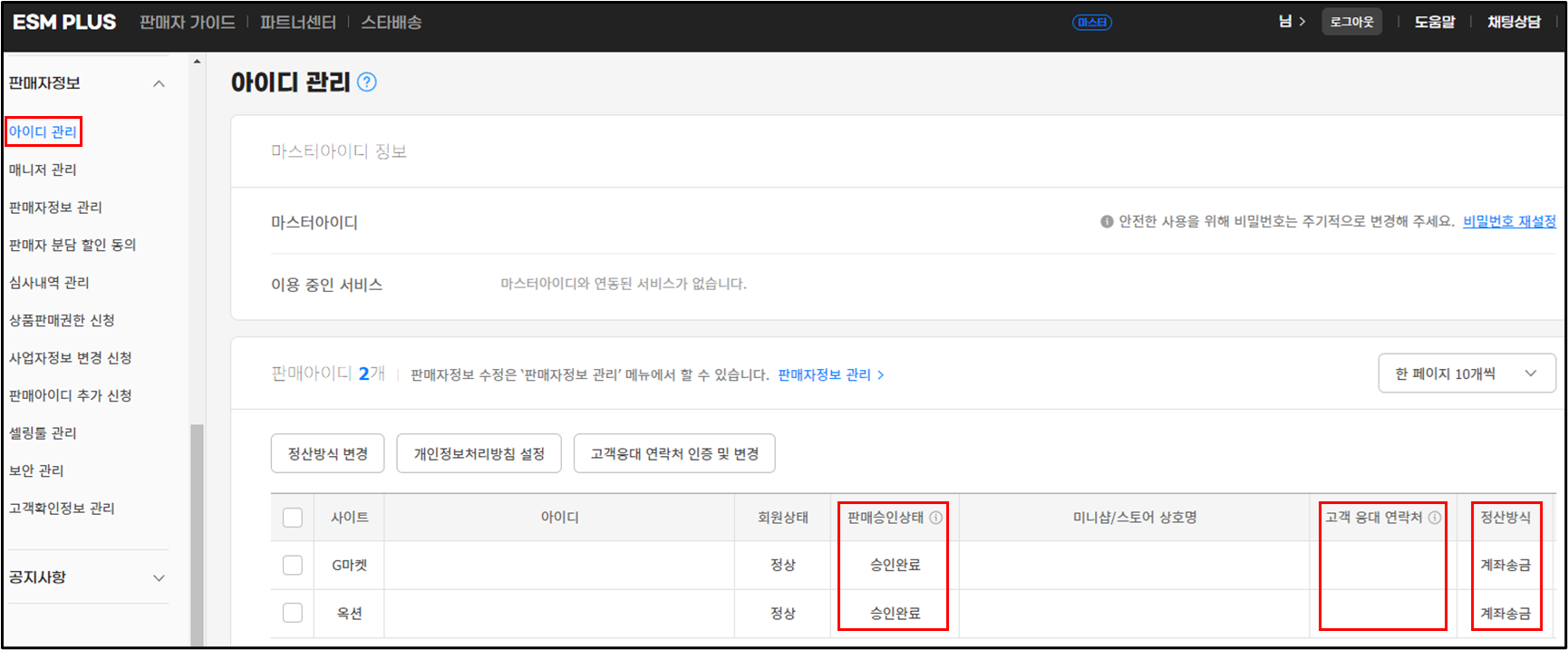This screenshot has width=1568, height=650.
Task: Click info icon beside 판매승인상태 header
Action: click(x=936, y=518)
